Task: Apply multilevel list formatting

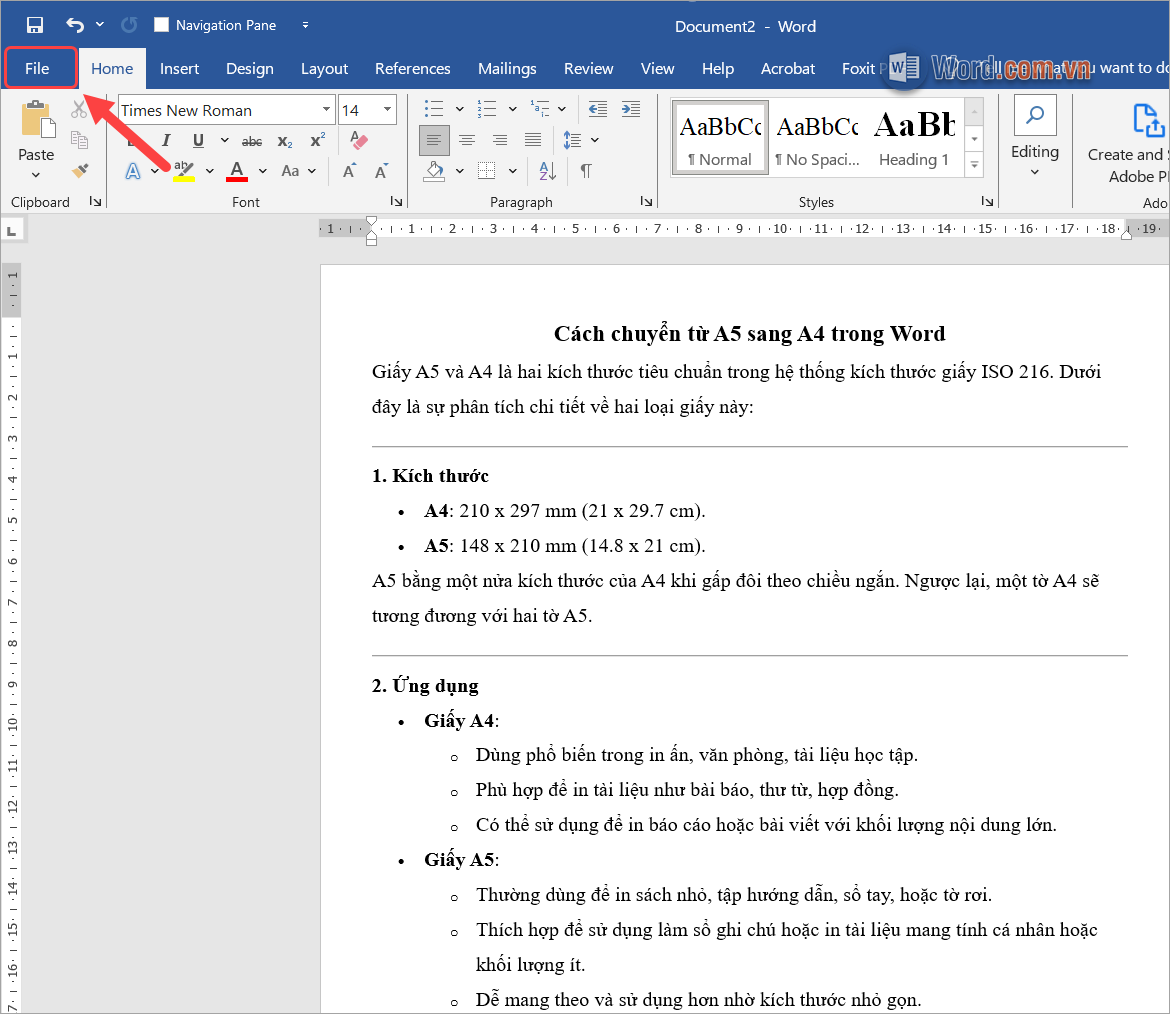Action: tap(539, 109)
